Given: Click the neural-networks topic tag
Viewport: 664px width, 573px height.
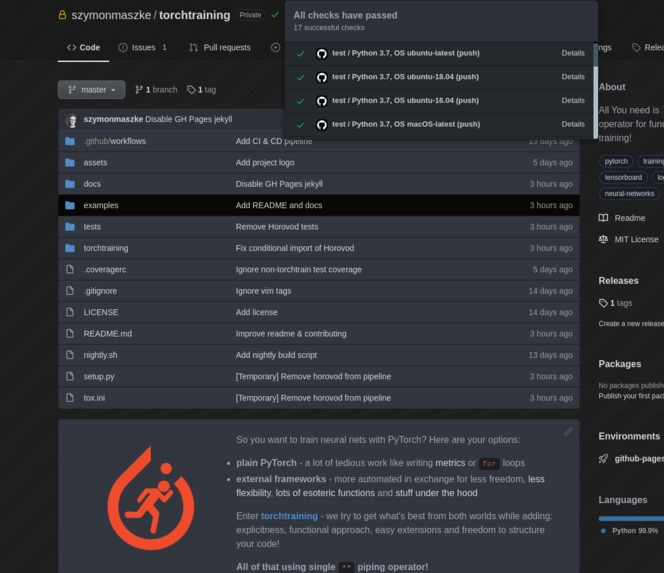Looking at the screenshot, I should pos(629,194).
